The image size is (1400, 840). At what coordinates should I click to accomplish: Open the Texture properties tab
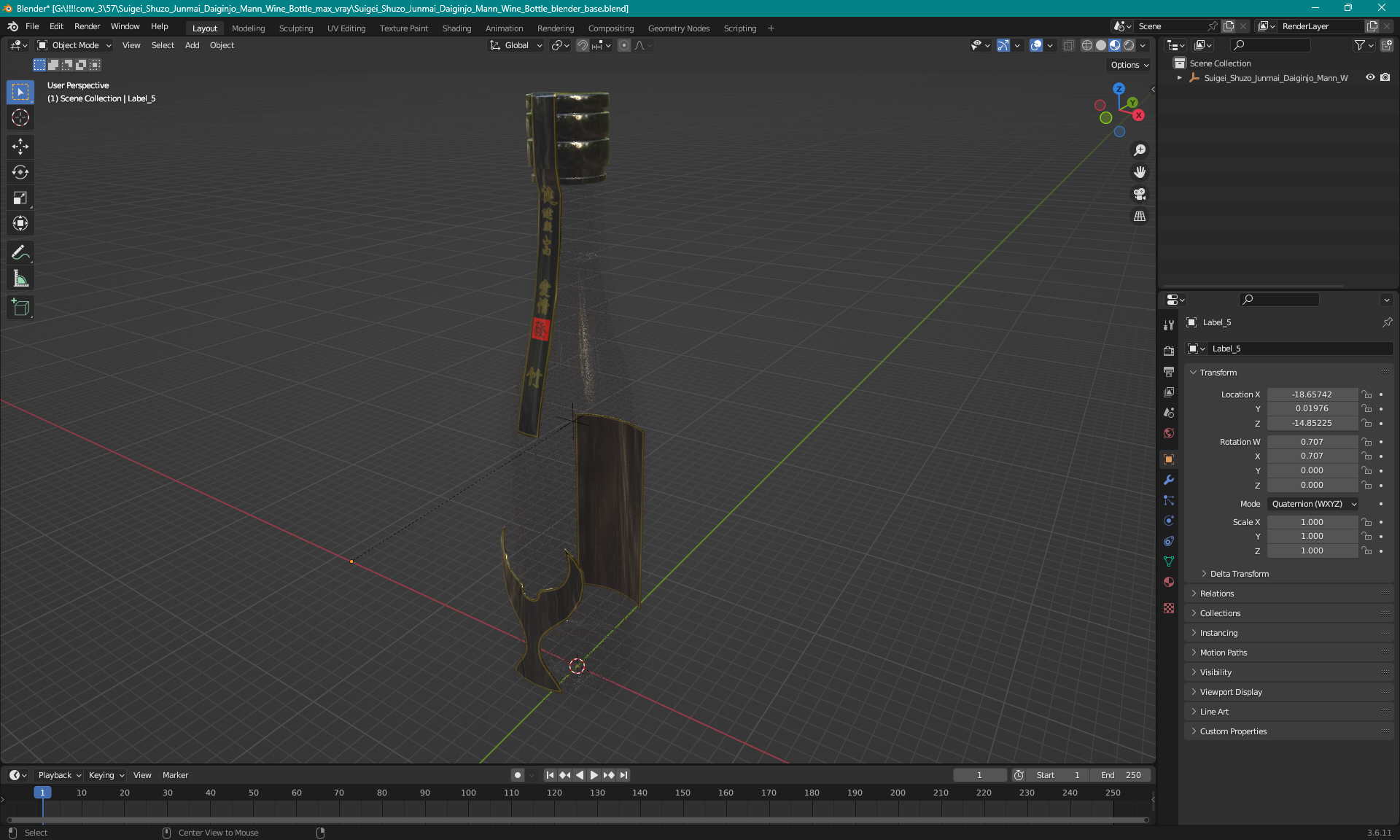click(x=1169, y=608)
